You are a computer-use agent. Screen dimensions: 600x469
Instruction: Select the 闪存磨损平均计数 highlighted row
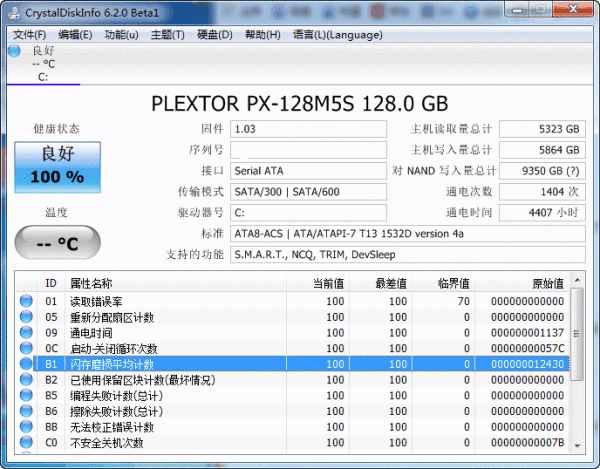click(x=293, y=364)
